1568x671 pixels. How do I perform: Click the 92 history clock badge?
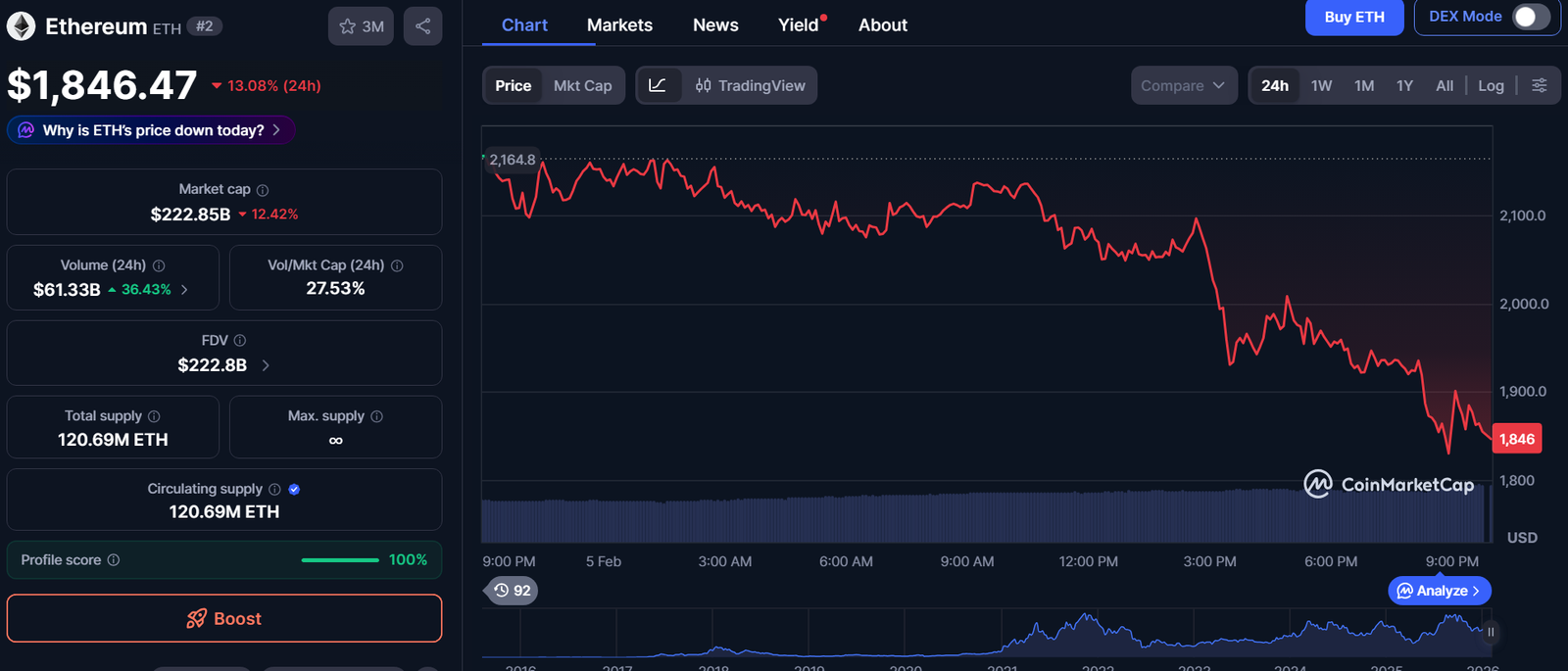pyautogui.click(x=512, y=591)
